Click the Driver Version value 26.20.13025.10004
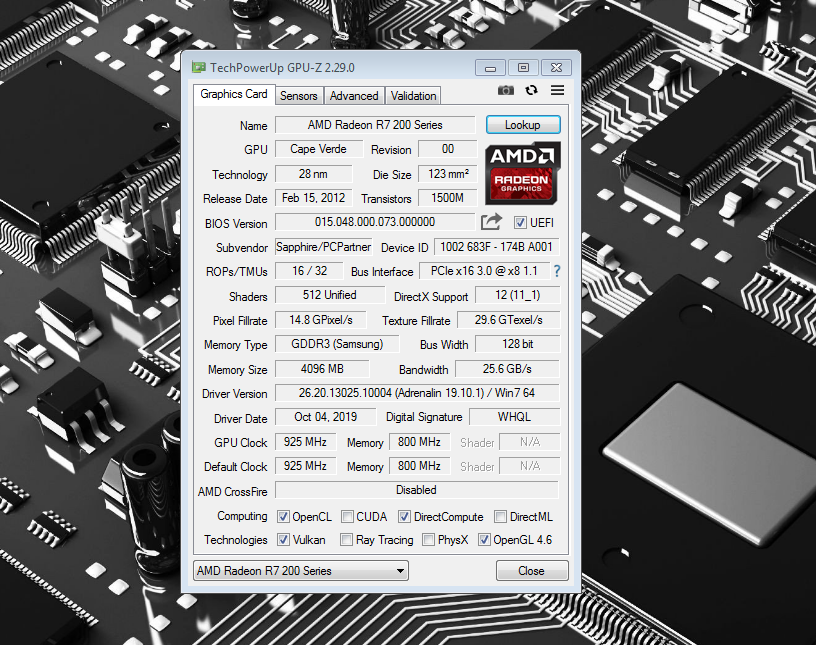The width and height of the screenshot is (816, 645). [417, 393]
